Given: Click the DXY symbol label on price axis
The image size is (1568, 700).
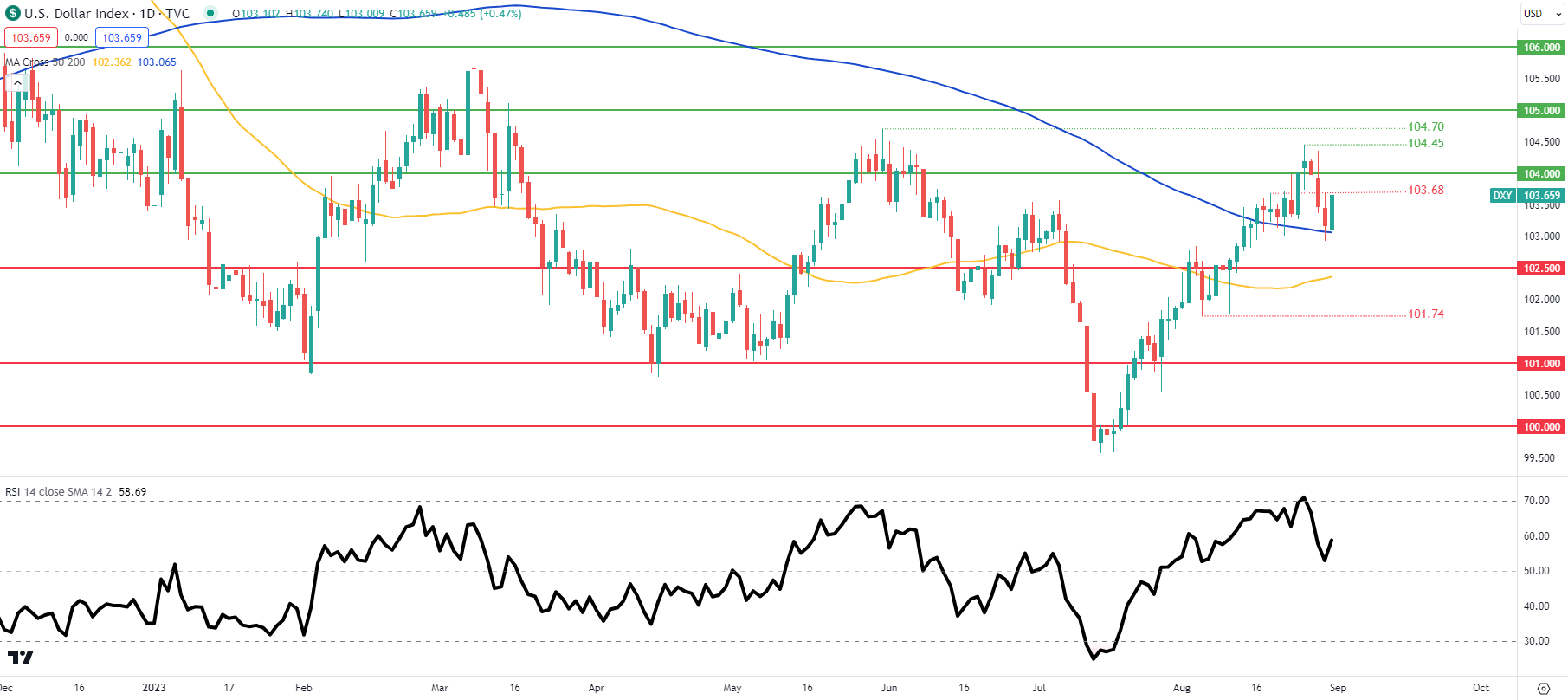Looking at the screenshot, I should (1502, 196).
